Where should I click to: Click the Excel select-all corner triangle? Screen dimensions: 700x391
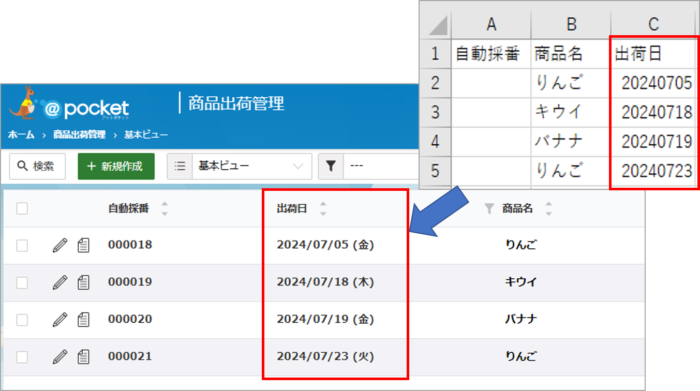[438, 25]
